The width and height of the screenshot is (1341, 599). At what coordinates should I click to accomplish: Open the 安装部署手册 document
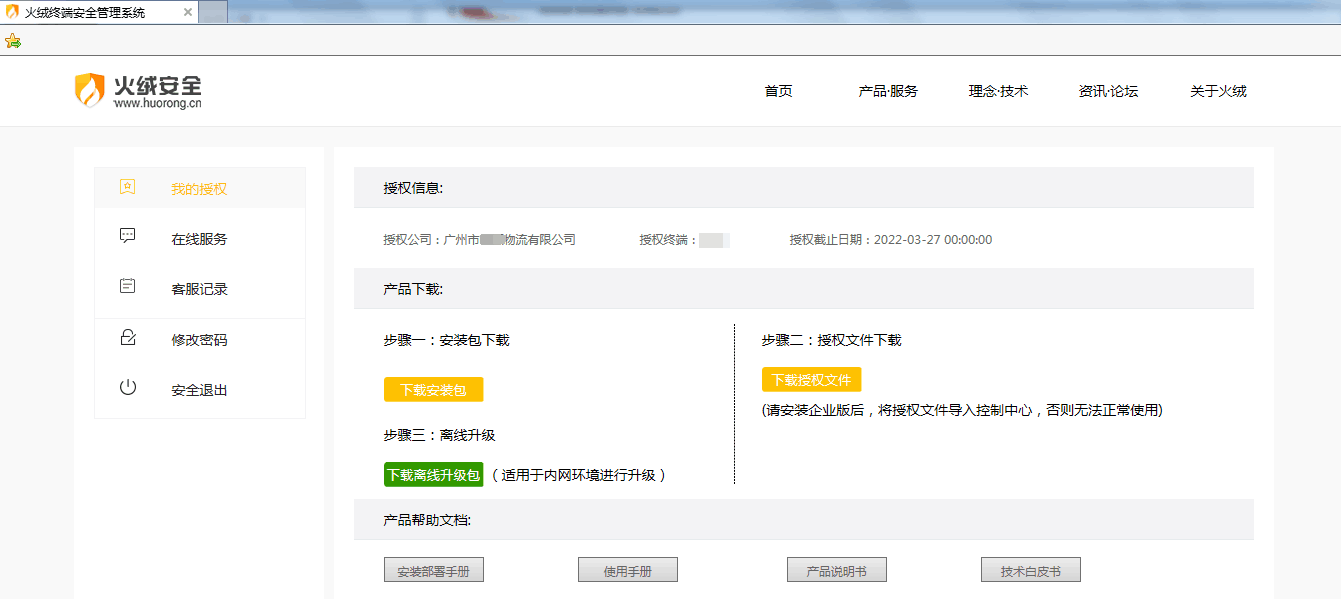433,571
